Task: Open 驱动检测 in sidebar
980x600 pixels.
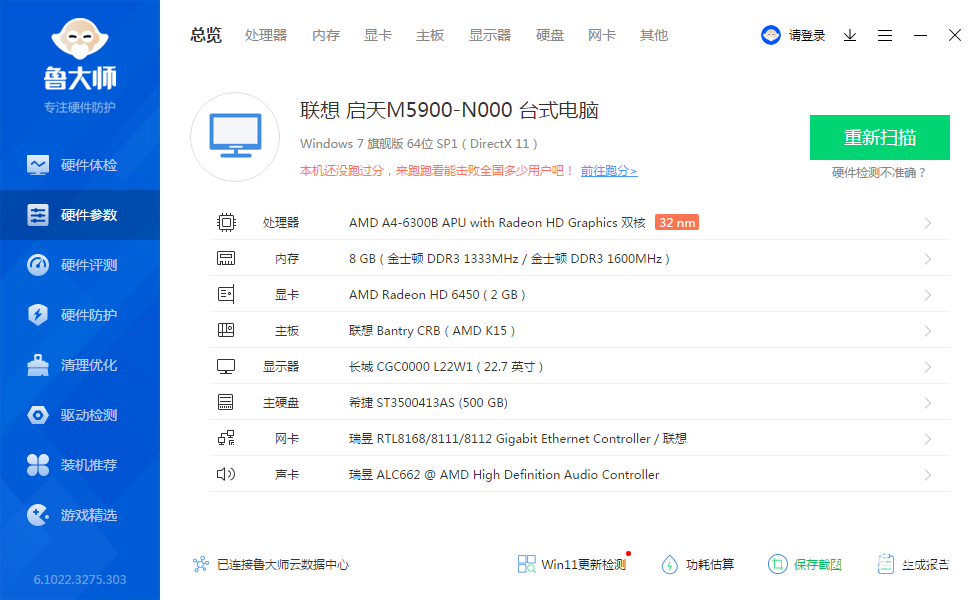Action: (x=80, y=415)
